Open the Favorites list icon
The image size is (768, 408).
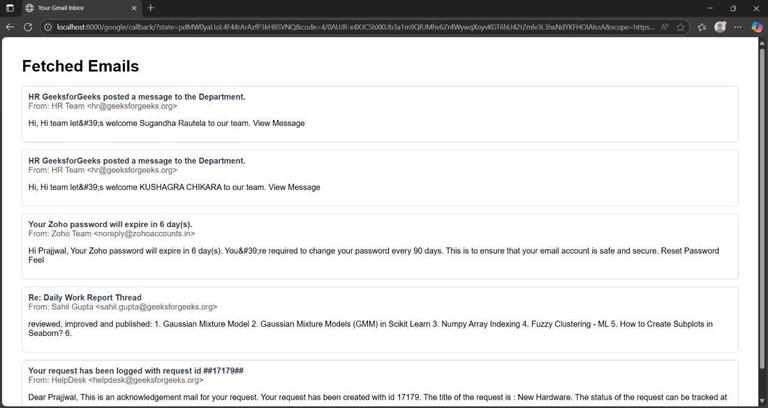(701, 27)
